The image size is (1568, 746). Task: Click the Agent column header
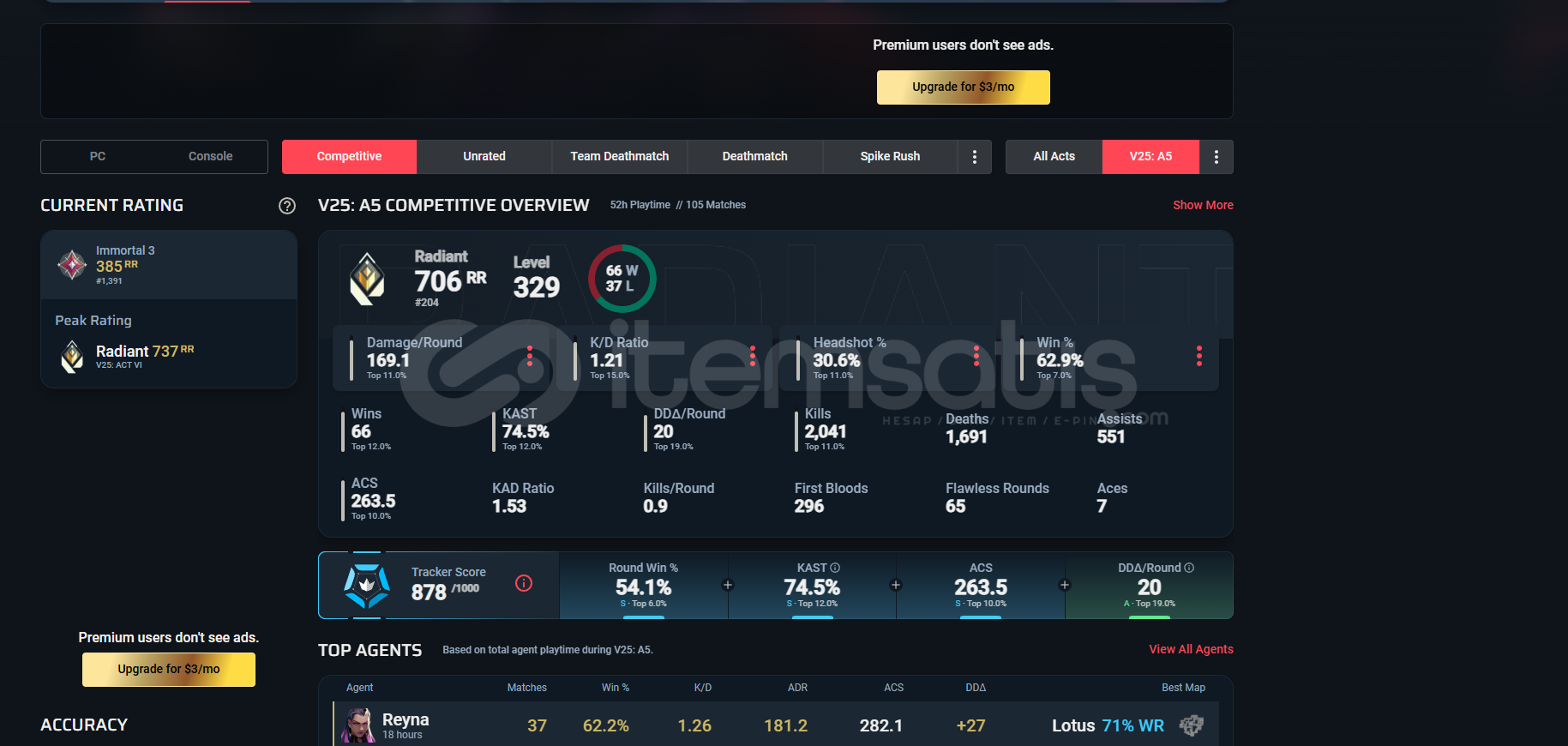pyautogui.click(x=360, y=688)
